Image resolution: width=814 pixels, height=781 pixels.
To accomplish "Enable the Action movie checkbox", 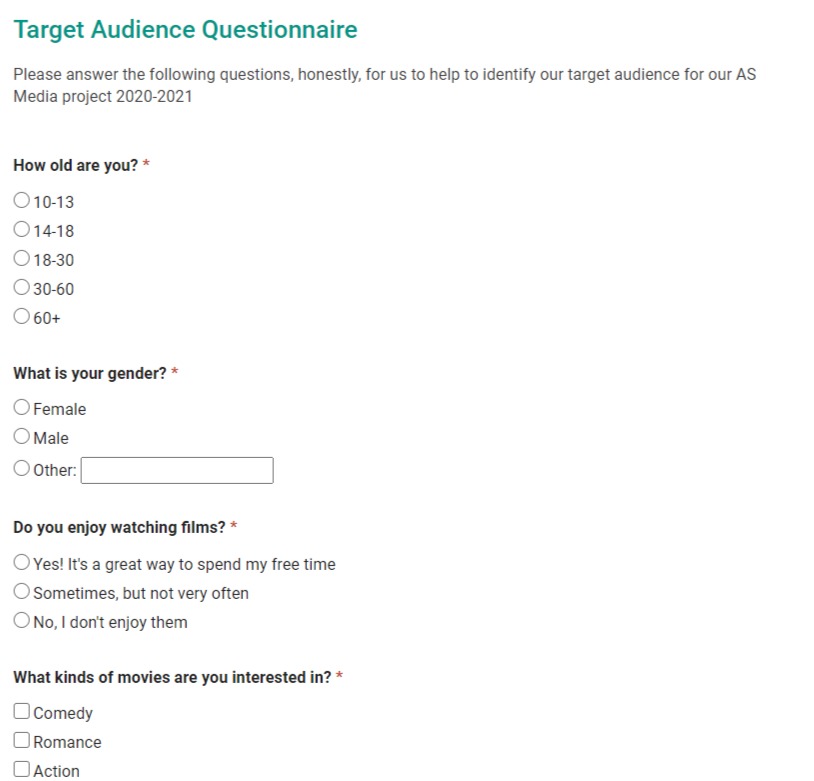I will [22, 769].
